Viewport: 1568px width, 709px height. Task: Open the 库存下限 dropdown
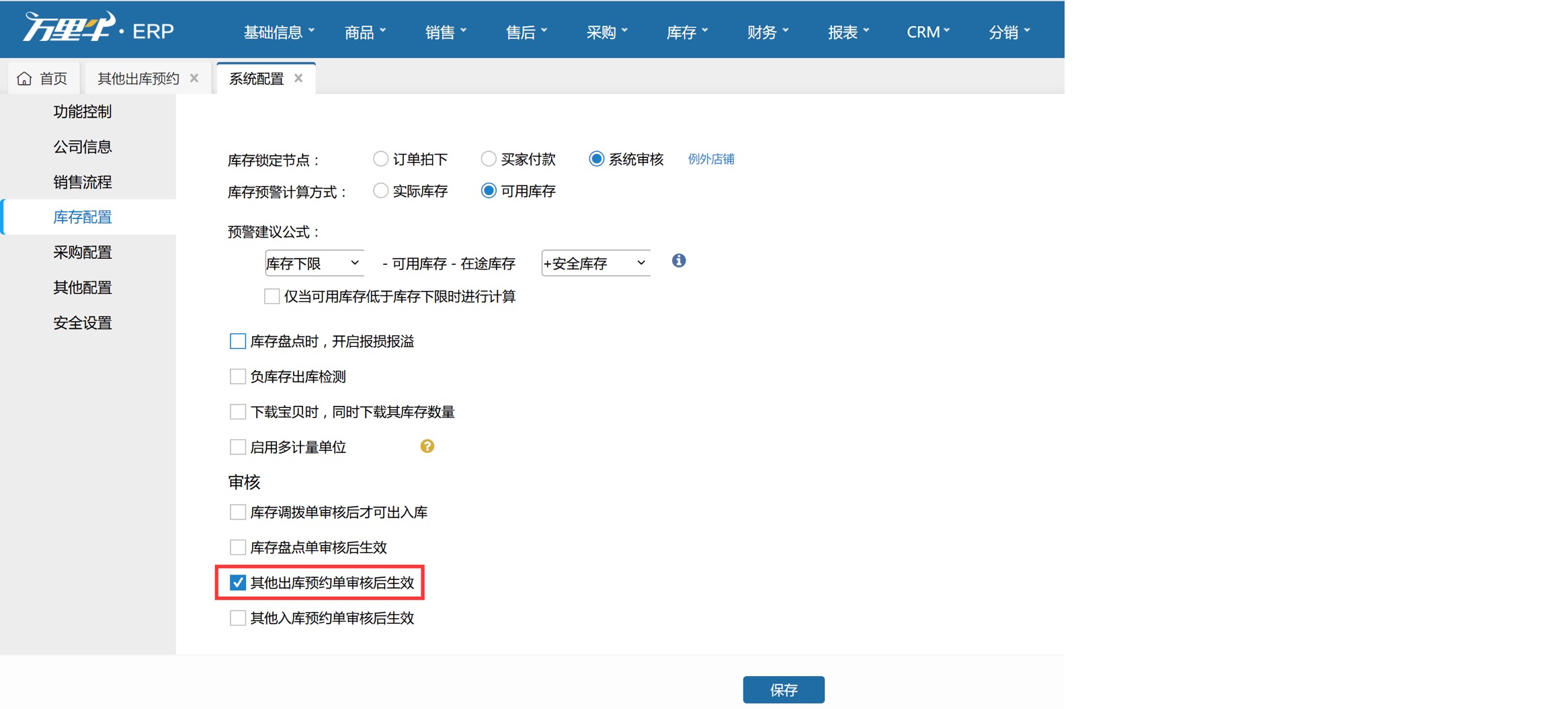pyautogui.click(x=314, y=263)
